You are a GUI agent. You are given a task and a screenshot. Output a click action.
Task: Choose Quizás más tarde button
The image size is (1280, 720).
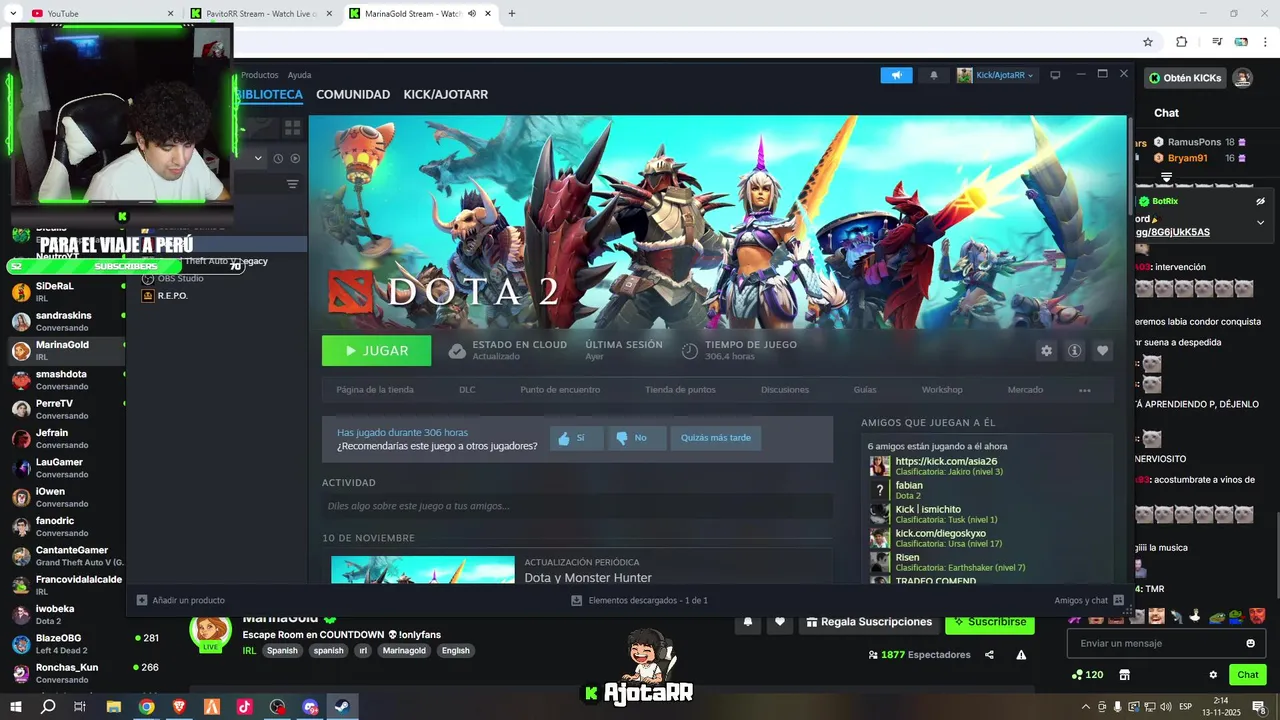click(716, 438)
